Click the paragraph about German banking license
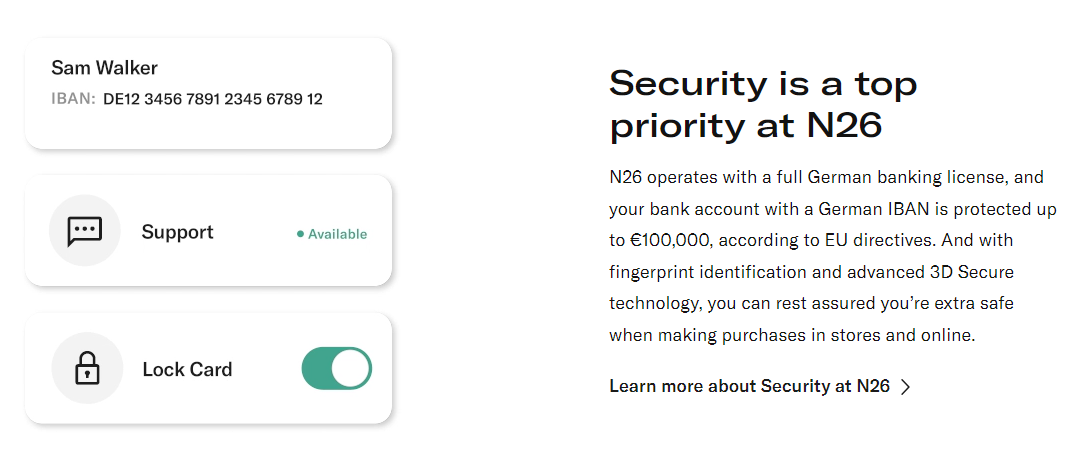This screenshot has width=1086, height=457. click(x=833, y=256)
